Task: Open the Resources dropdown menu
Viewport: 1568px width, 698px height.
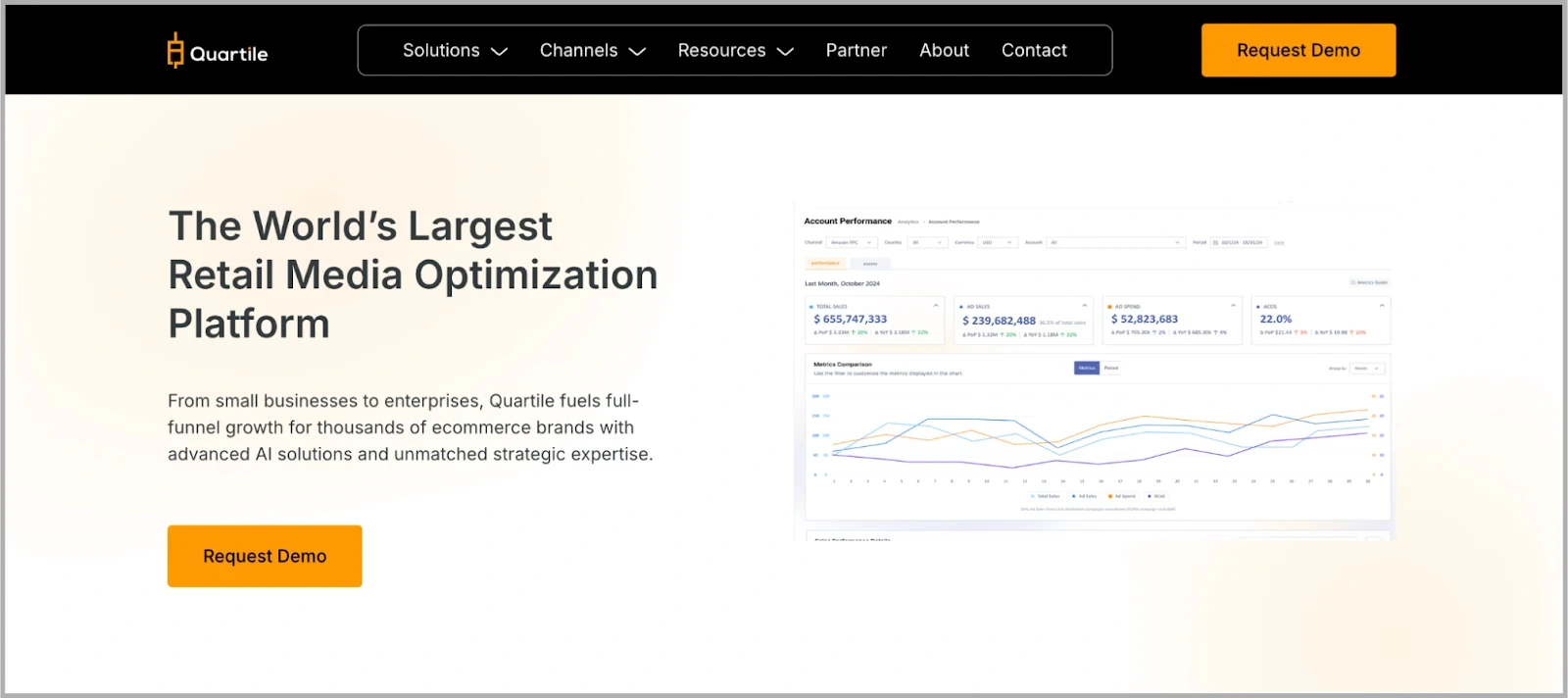Action: [x=735, y=50]
